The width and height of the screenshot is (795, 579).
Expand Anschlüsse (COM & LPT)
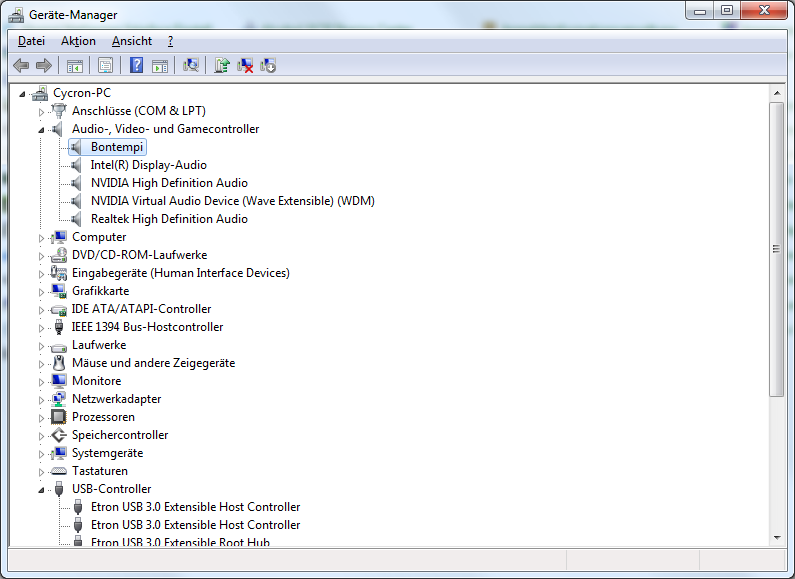41,111
